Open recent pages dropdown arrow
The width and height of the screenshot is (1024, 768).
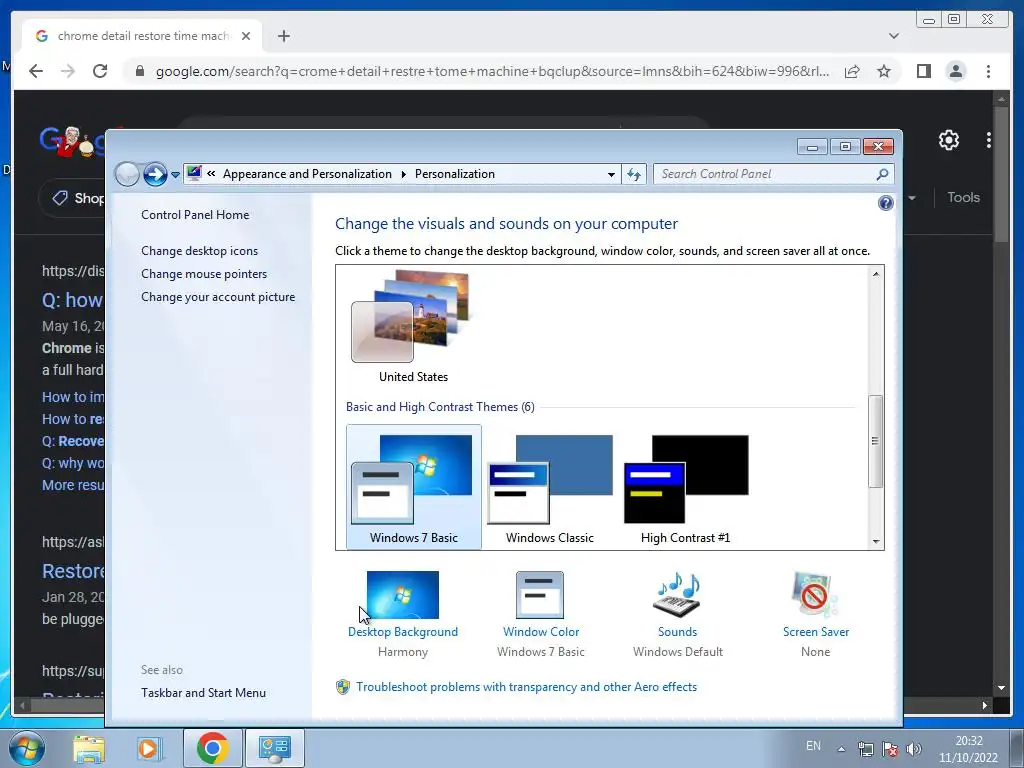[x=175, y=174]
